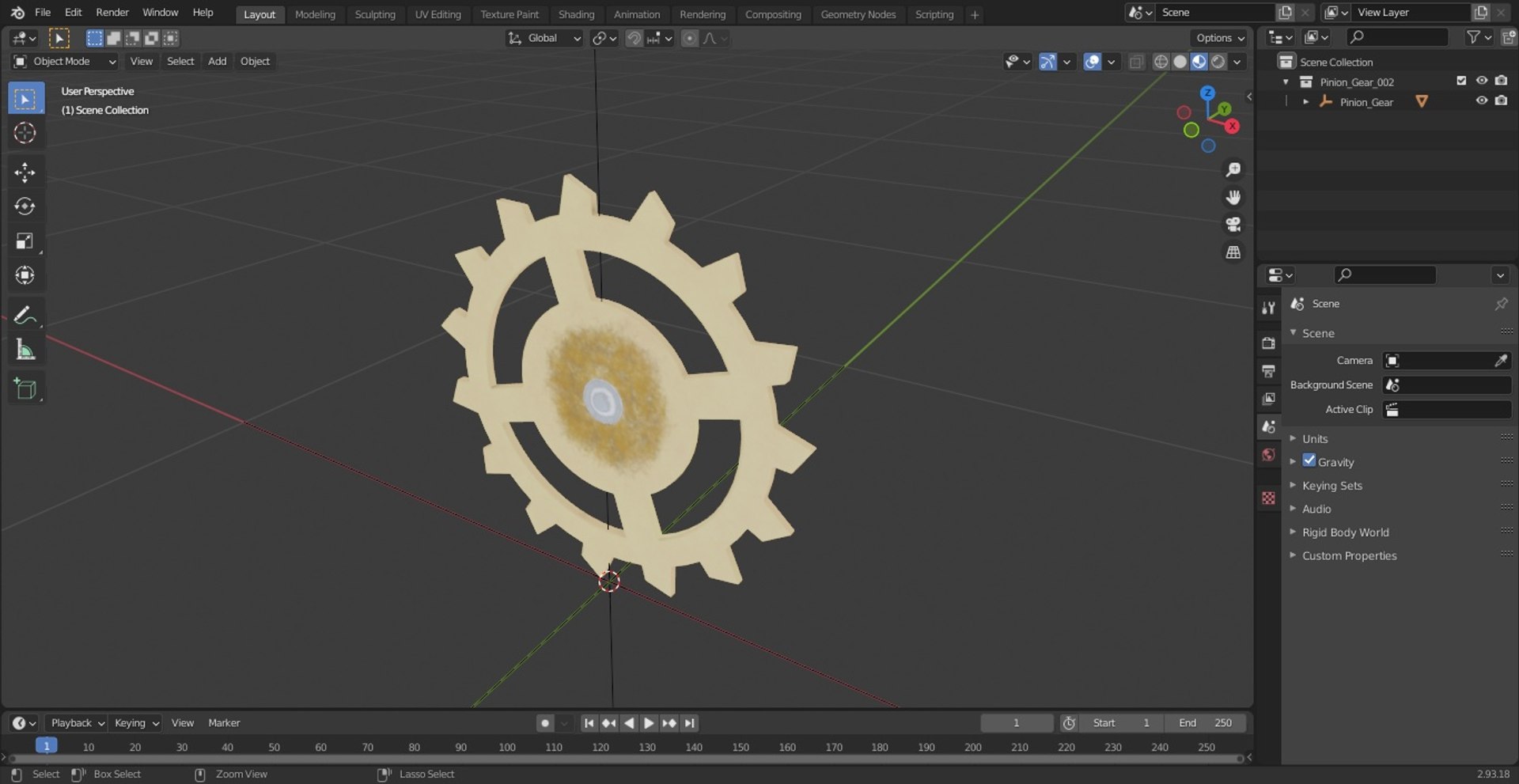Click the Start frame field
Image resolution: width=1519 pixels, height=784 pixels.
[x=1122, y=722]
